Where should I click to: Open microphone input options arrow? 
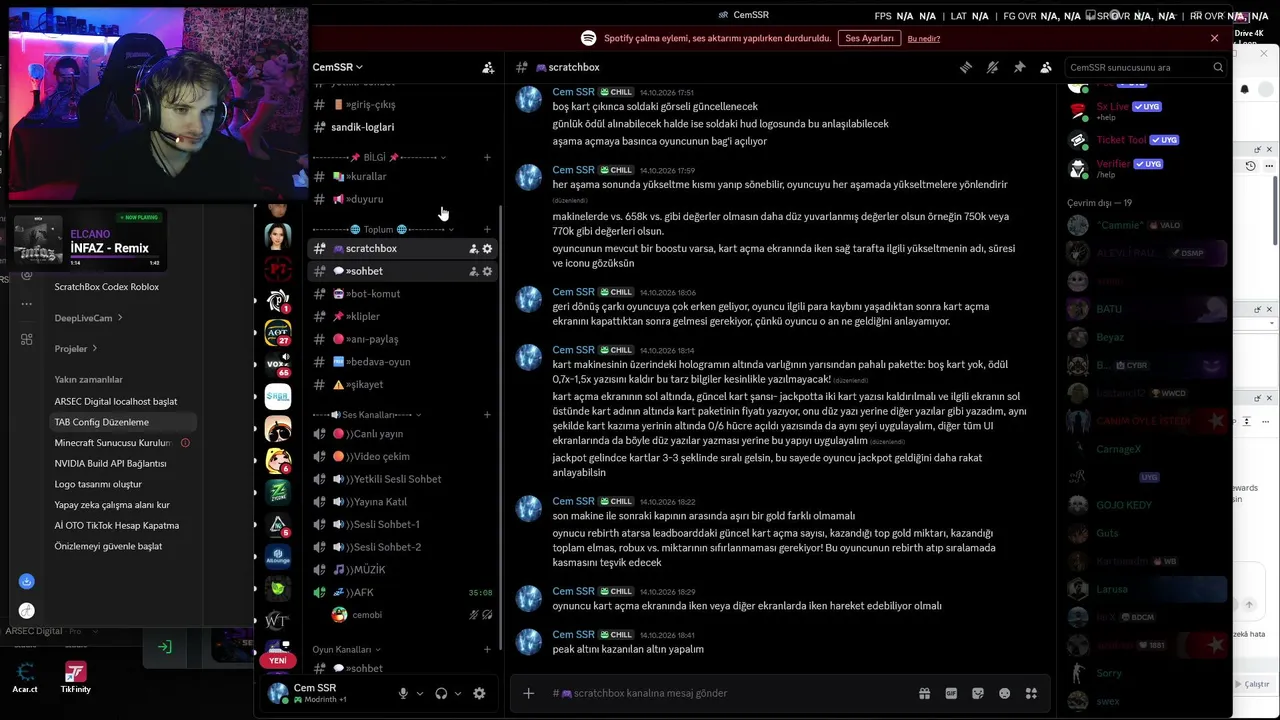[420, 693]
